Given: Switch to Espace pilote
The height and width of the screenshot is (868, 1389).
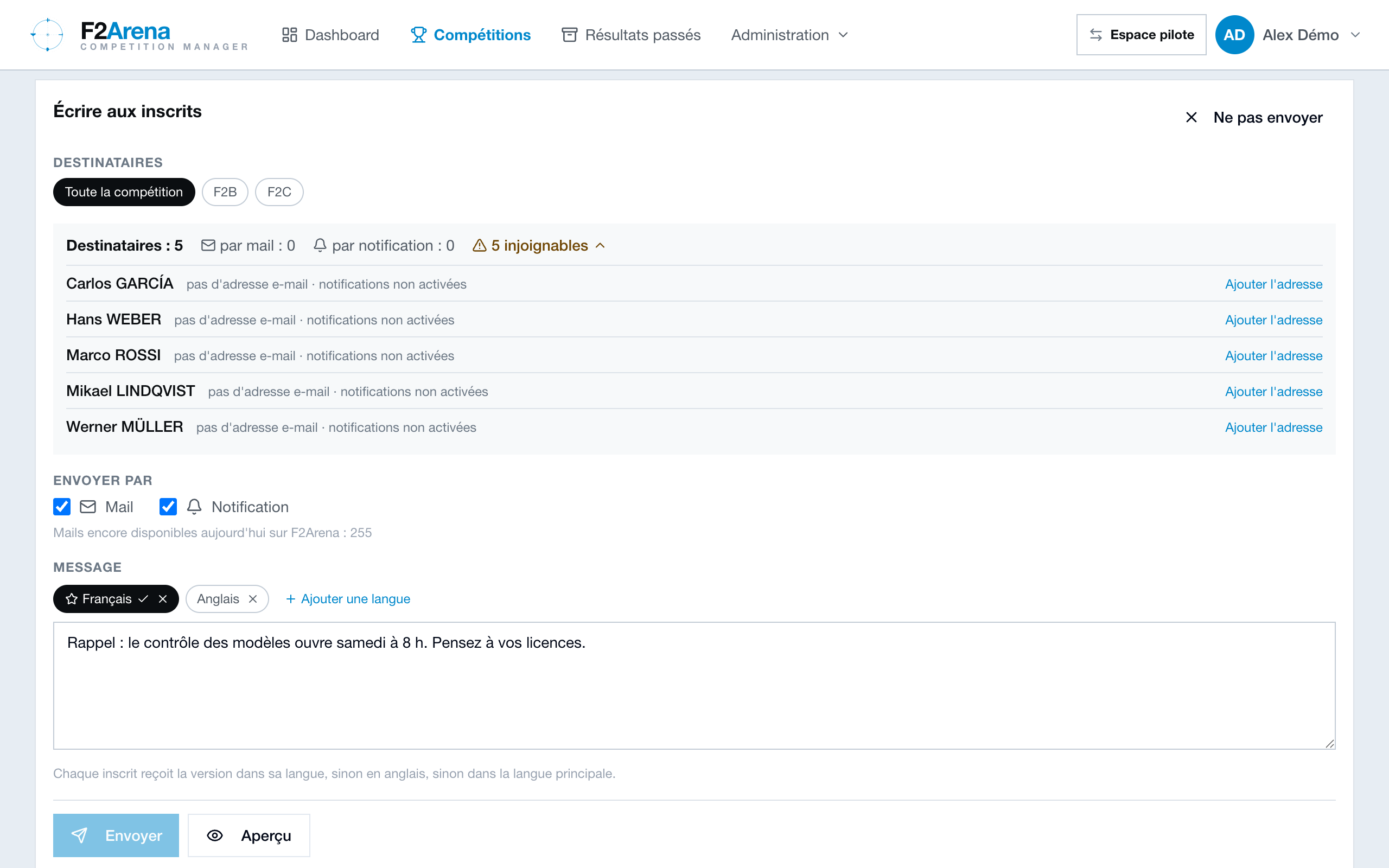Looking at the screenshot, I should click(x=1141, y=35).
